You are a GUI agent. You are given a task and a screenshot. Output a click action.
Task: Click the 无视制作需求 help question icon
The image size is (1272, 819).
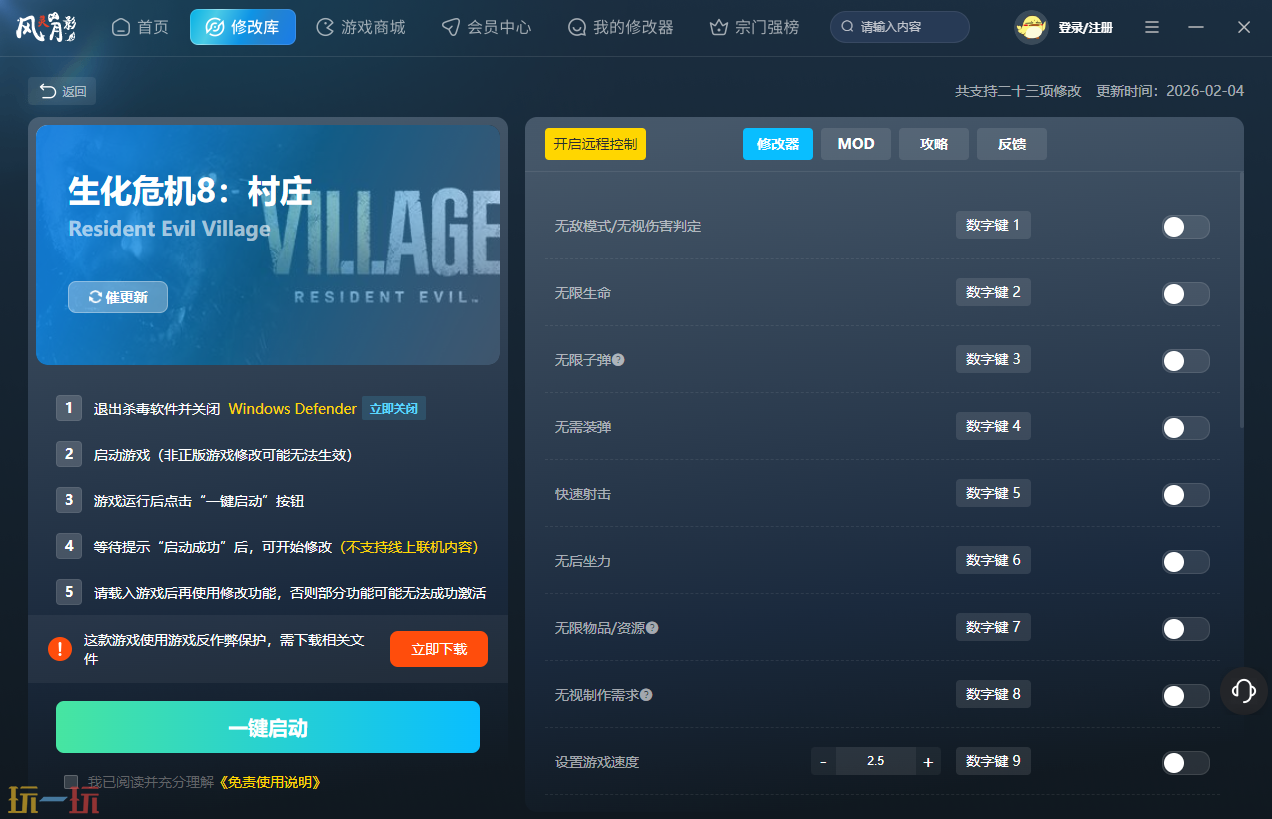tap(646, 695)
